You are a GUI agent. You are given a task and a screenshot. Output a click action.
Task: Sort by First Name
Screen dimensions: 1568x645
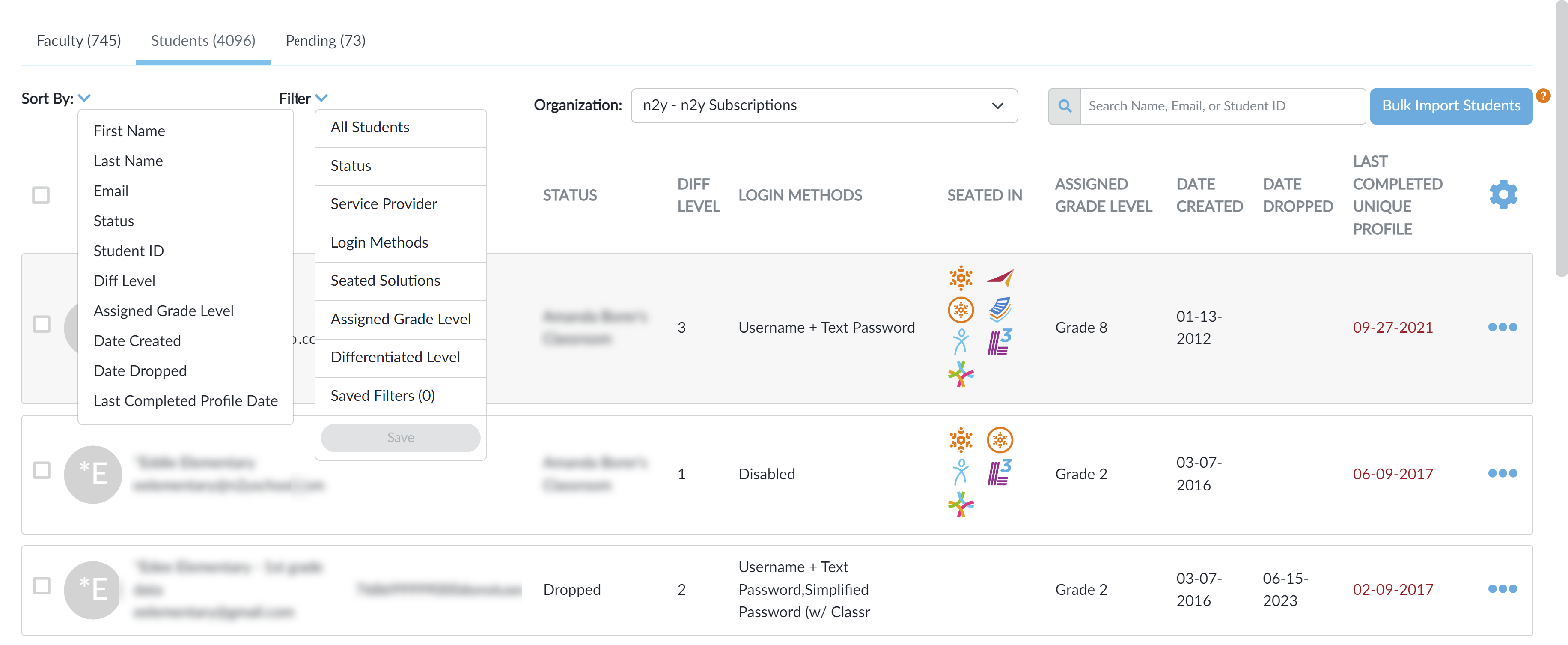pyautogui.click(x=129, y=131)
